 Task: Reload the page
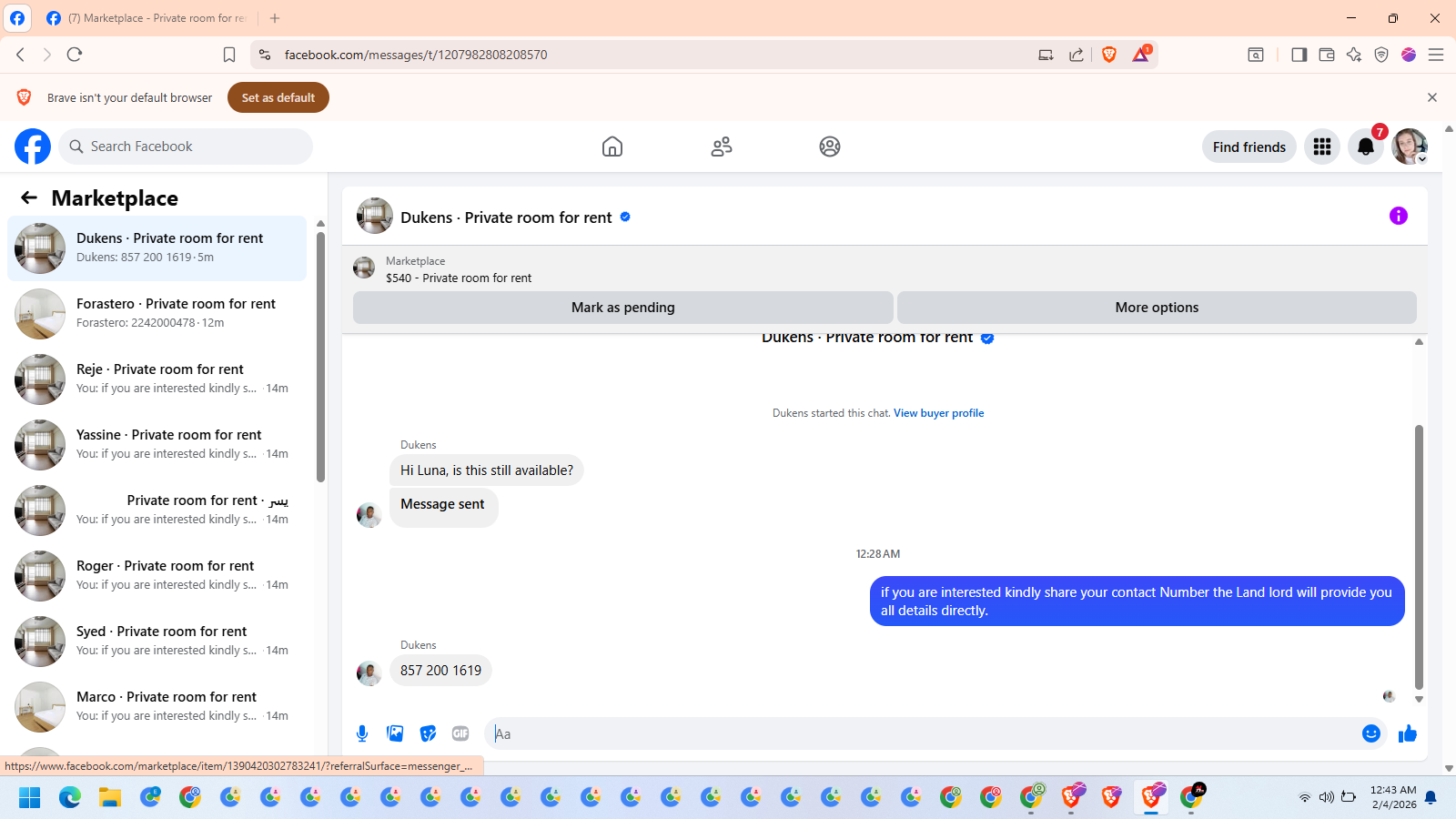pos(75,55)
